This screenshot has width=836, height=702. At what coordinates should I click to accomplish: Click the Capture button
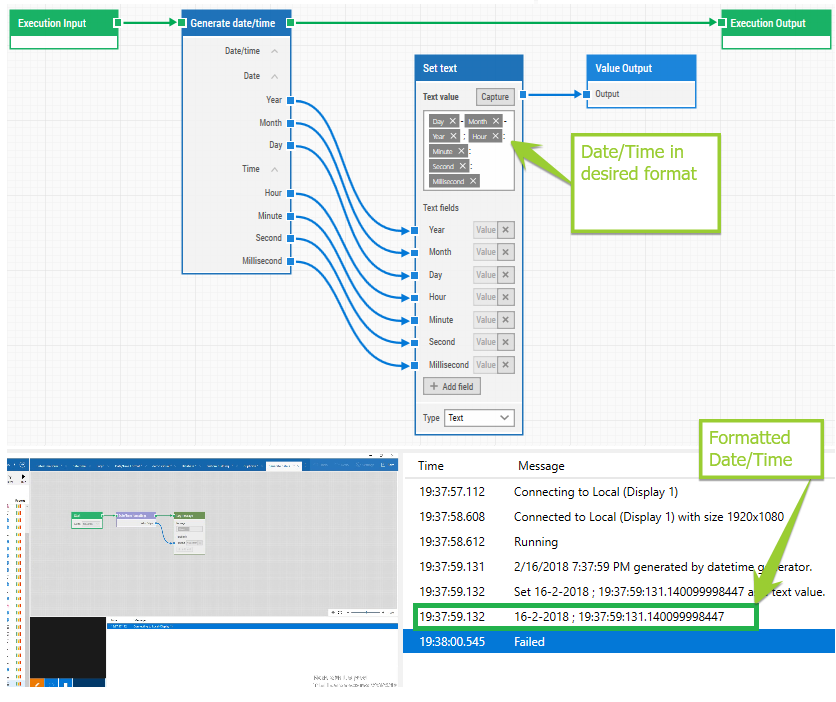click(495, 97)
